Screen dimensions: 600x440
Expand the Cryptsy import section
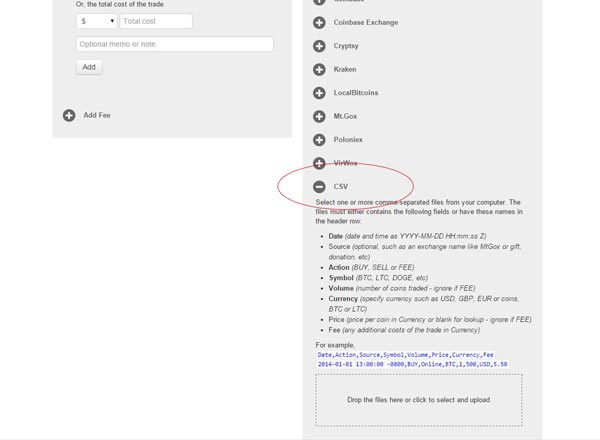319,46
